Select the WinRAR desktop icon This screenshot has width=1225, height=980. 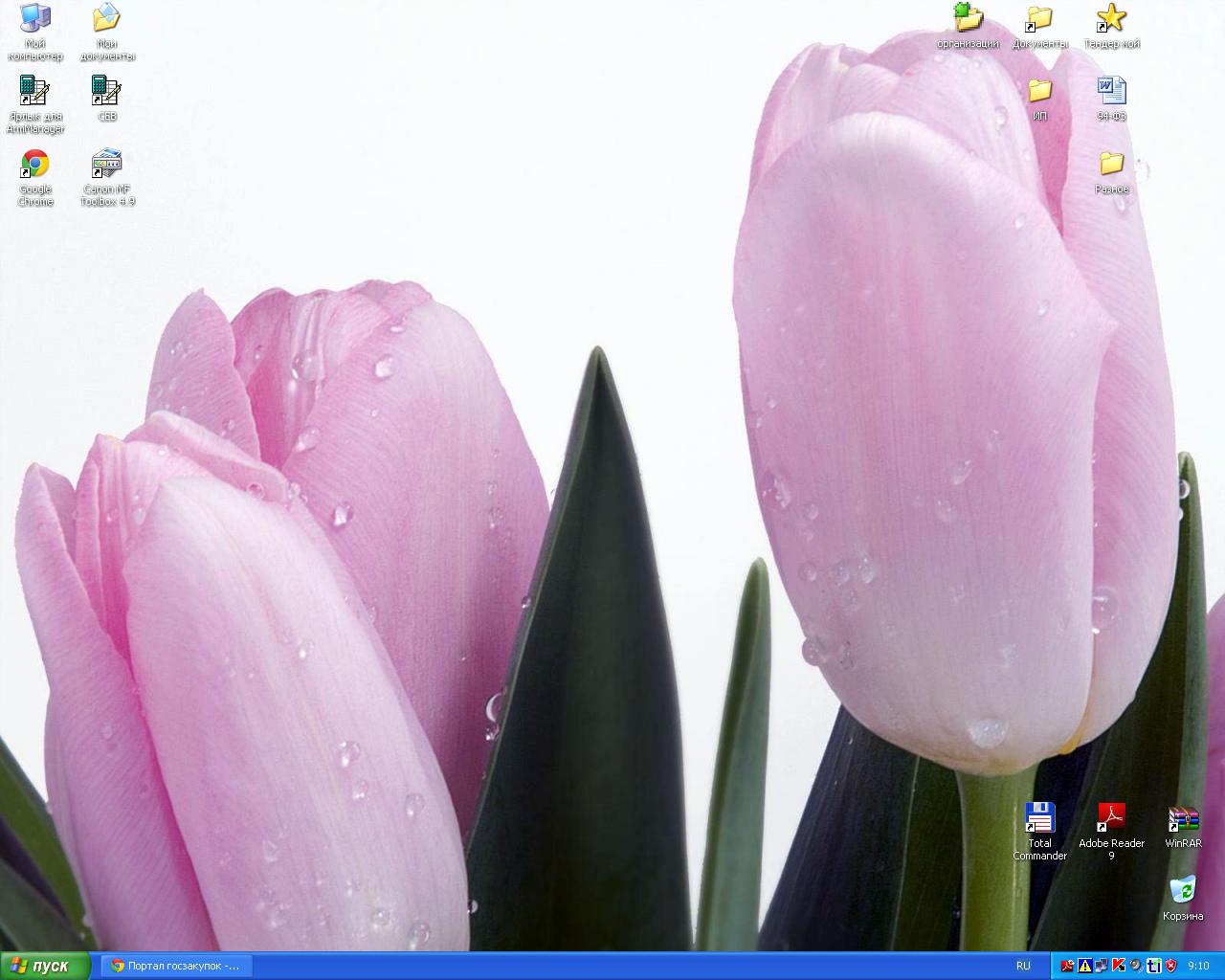click(1183, 819)
